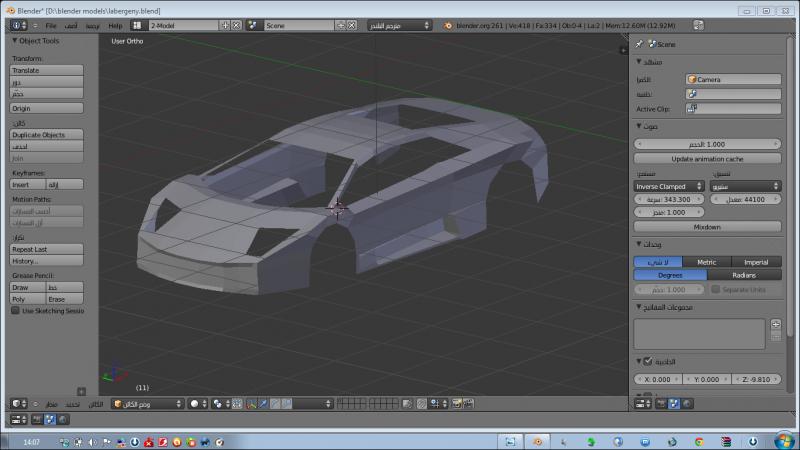Select the Imperial unit system
The image size is (800, 450).
tap(756, 262)
